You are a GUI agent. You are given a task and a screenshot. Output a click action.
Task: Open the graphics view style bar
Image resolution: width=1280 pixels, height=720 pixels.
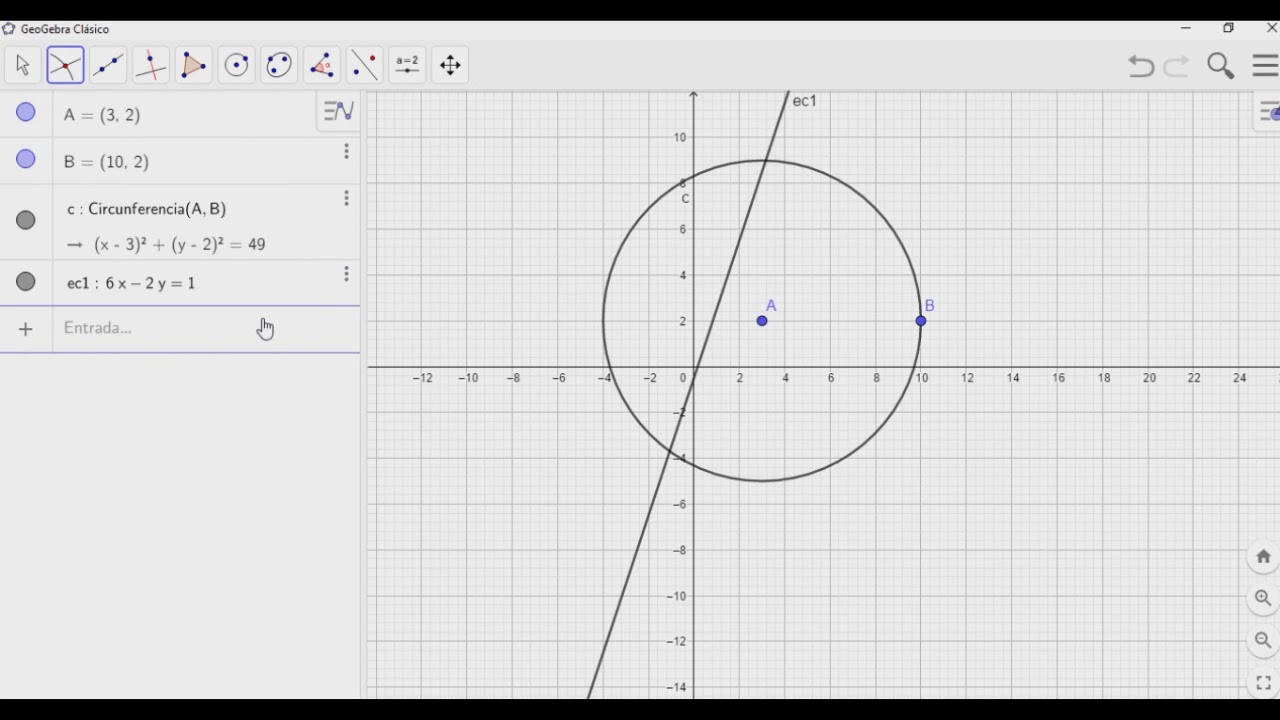click(x=1269, y=112)
